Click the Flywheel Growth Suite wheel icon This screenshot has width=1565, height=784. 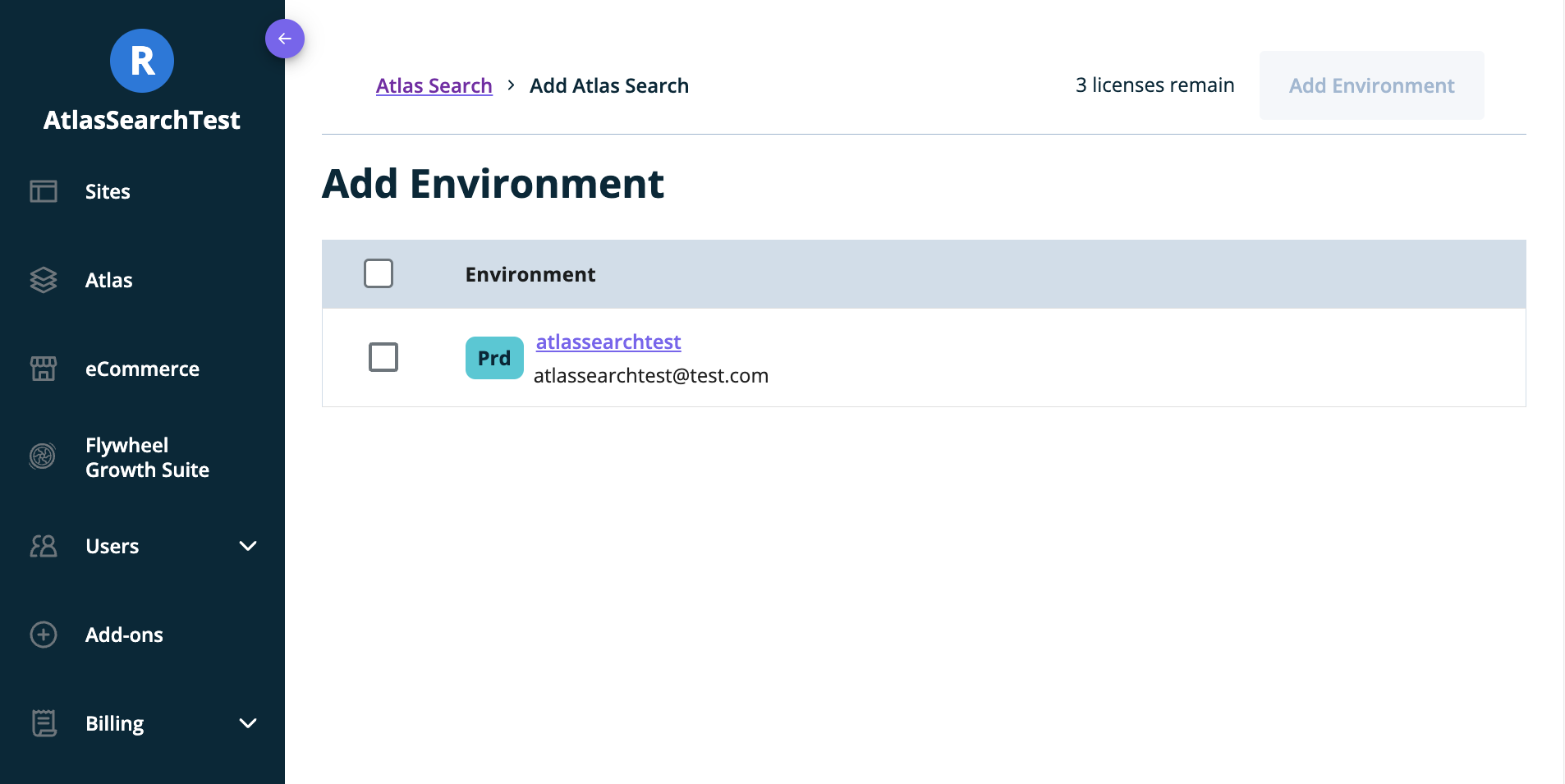pyautogui.click(x=43, y=456)
